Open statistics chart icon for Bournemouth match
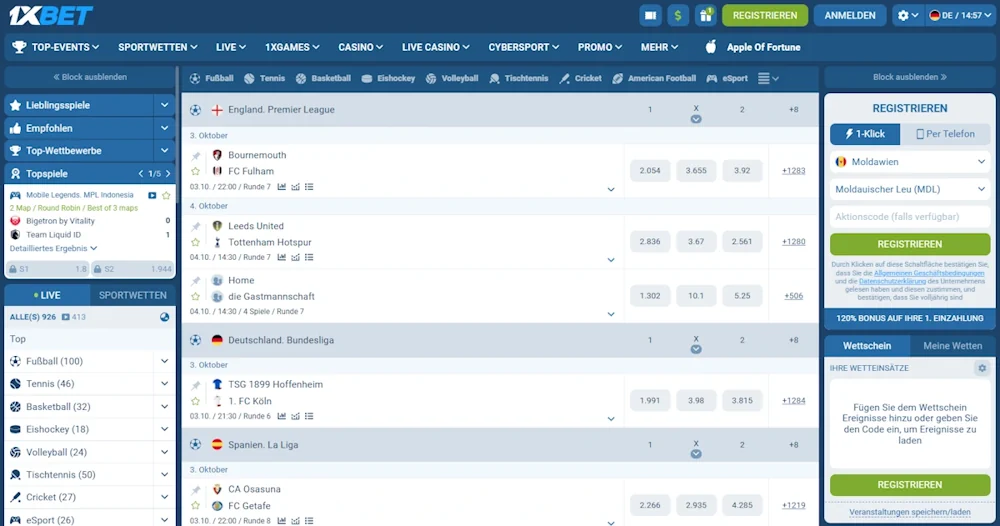This screenshot has height=526, width=1000. (281, 187)
